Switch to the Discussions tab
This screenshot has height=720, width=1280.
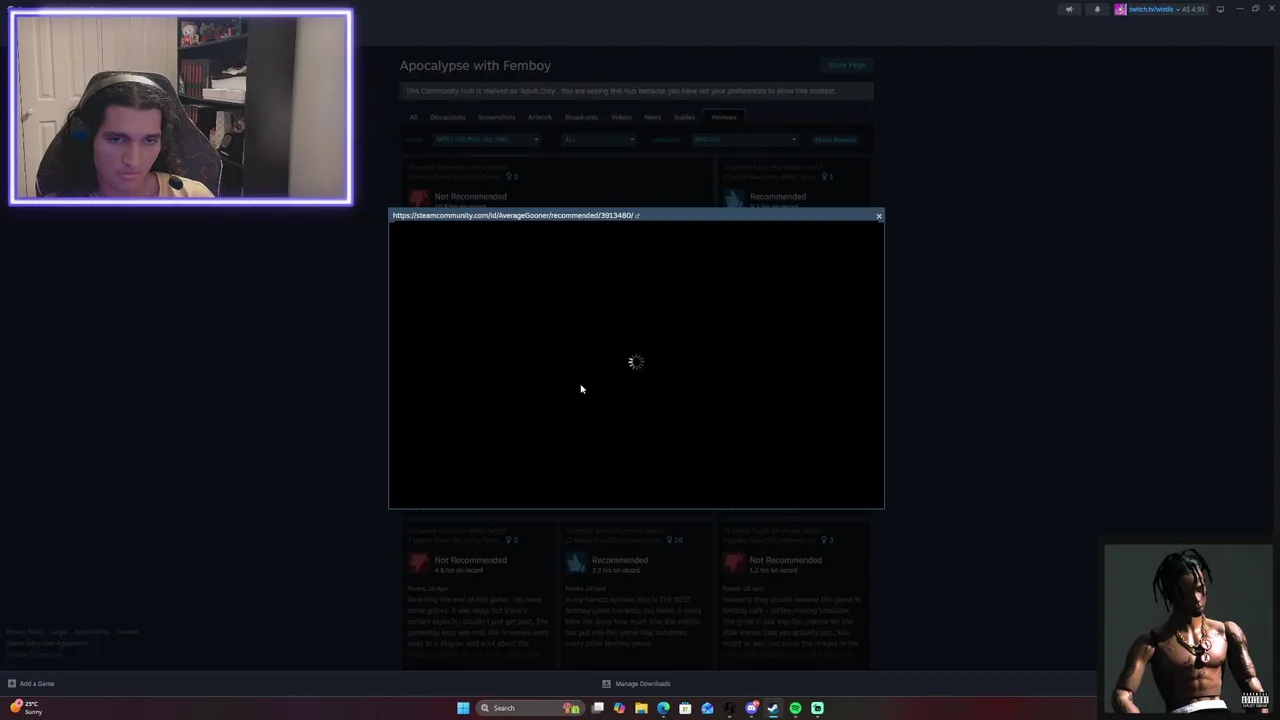click(448, 117)
